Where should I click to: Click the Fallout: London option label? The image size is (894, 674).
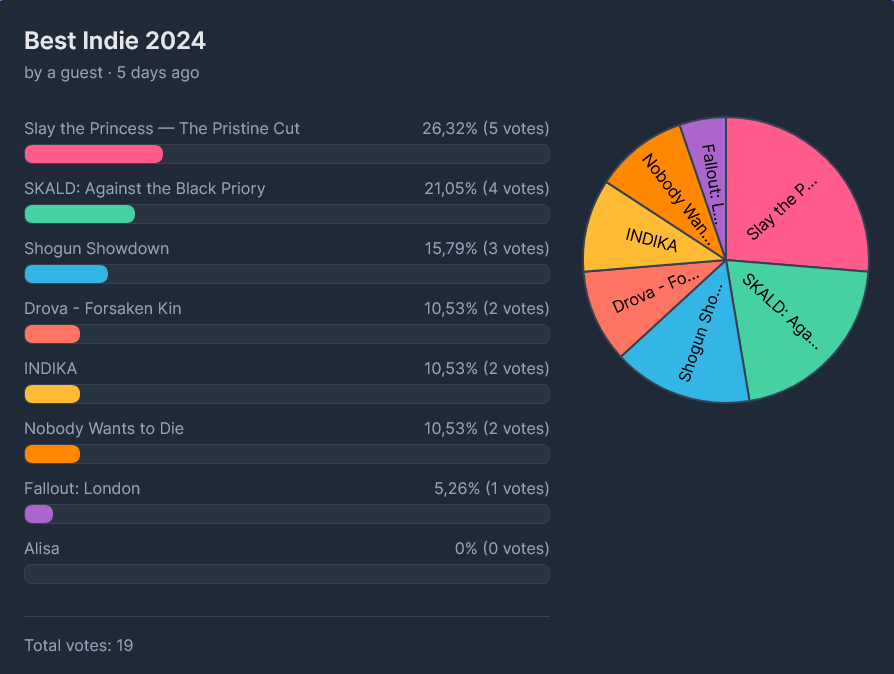[x=82, y=489]
